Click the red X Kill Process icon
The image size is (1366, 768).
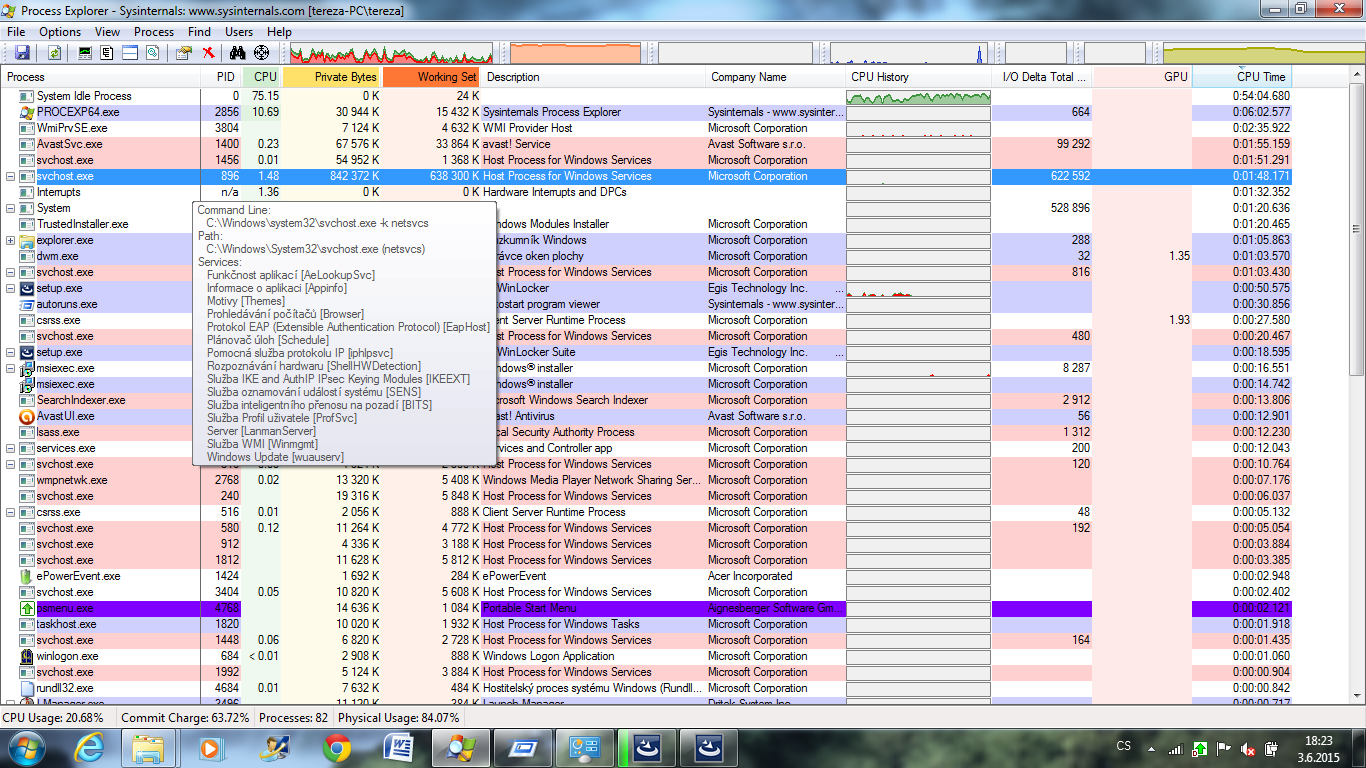point(208,53)
